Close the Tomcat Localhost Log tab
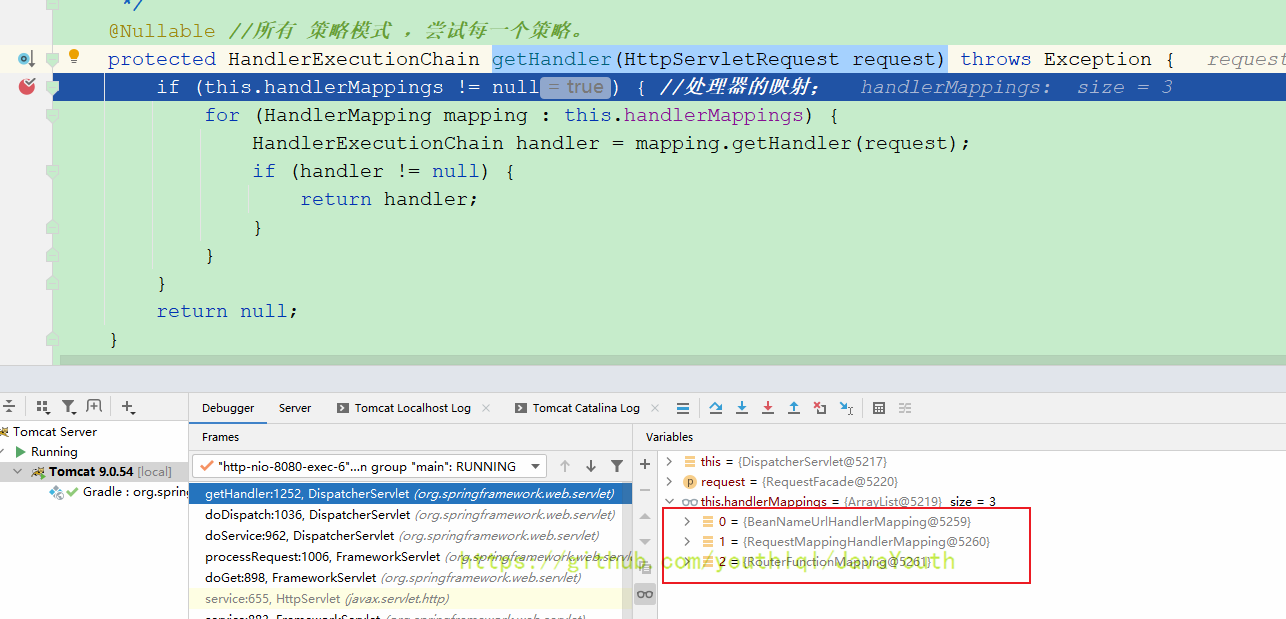This screenshot has width=1286, height=619. pyautogui.click(x=486, y=408)
